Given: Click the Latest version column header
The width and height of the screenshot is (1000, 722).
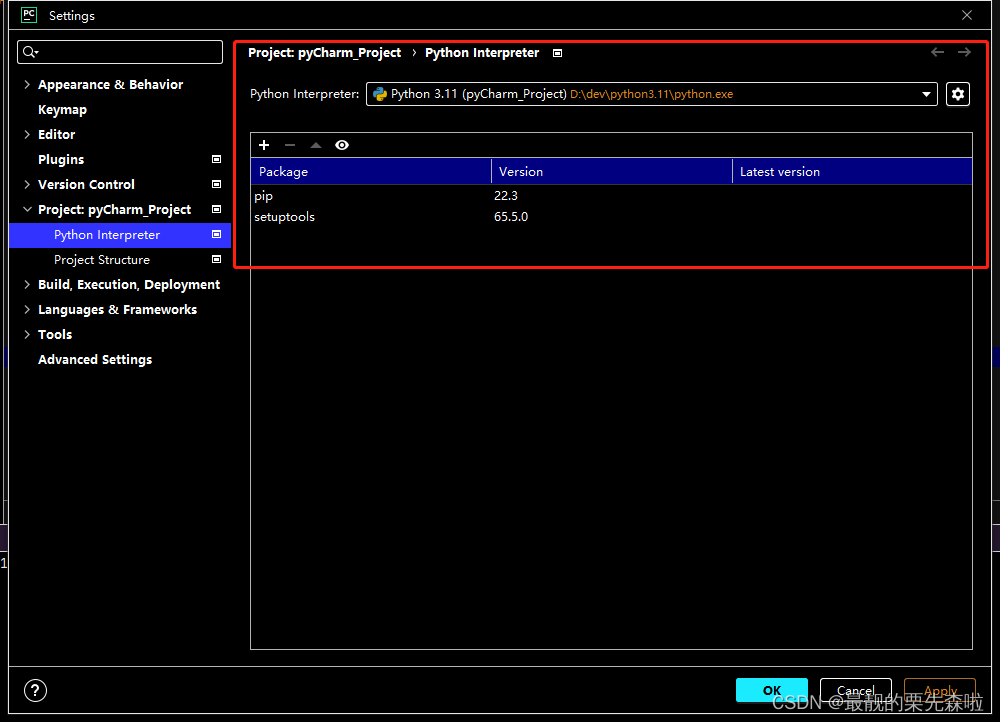Looking at the screenshot, I should point(852,172).
